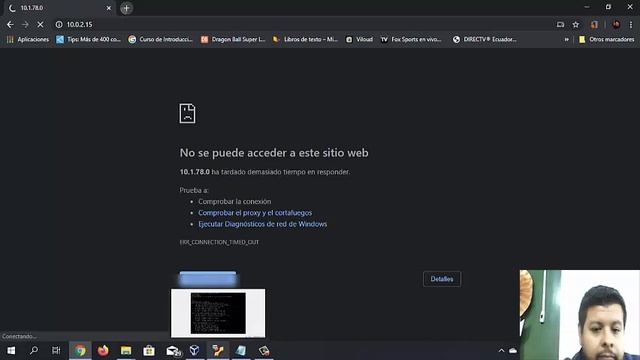Open the Chrome three-dot menu

tap(631, 24)
